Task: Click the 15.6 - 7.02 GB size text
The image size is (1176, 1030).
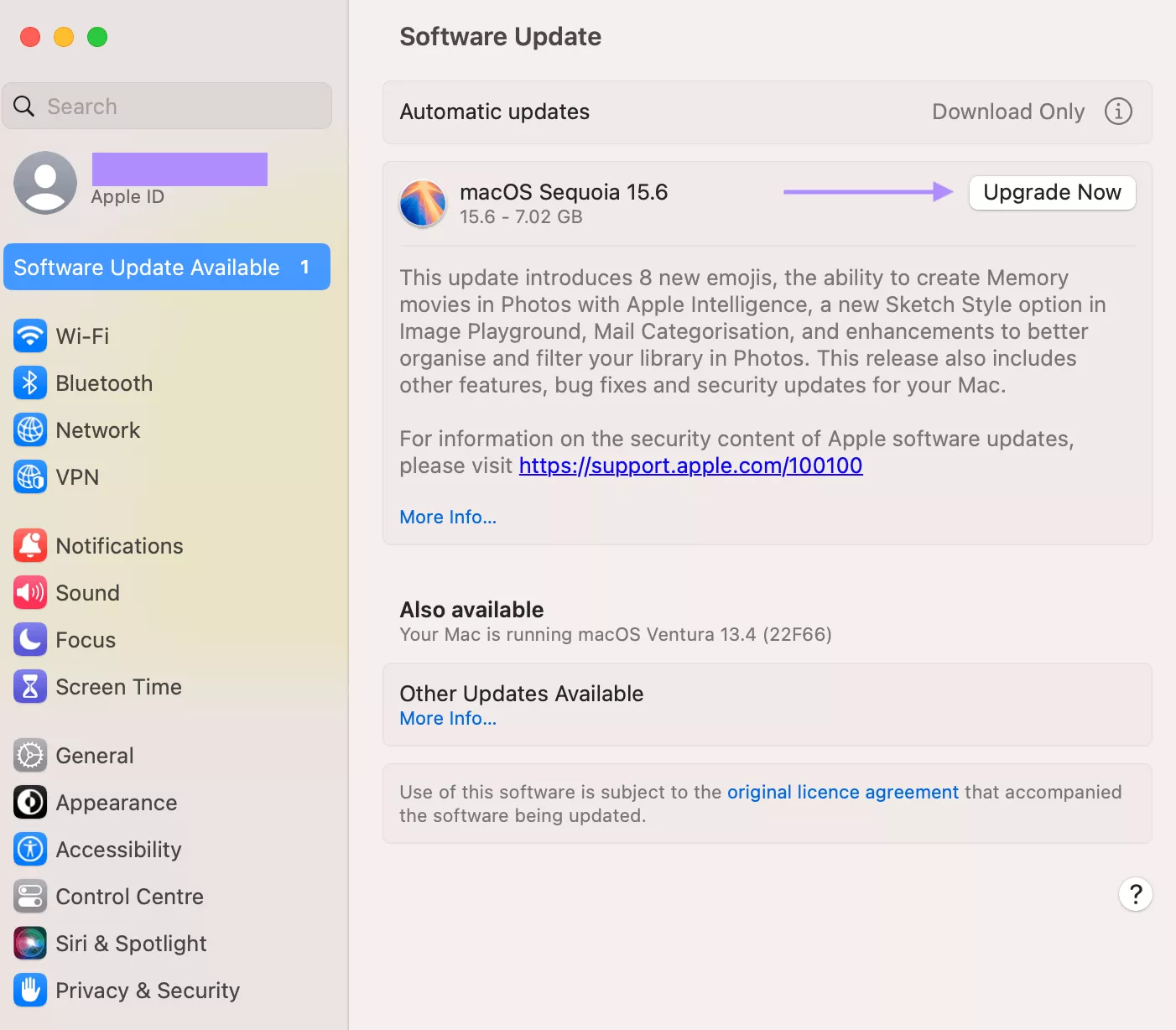Action: 521,217
